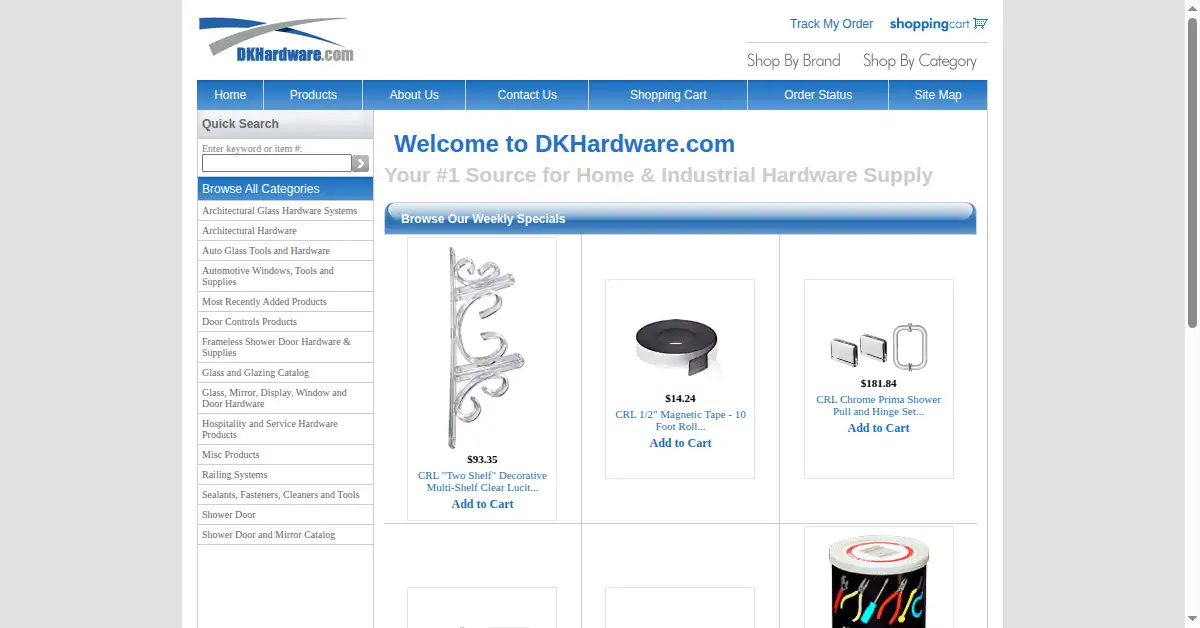Open Shop By Category

tap(920, 61)
